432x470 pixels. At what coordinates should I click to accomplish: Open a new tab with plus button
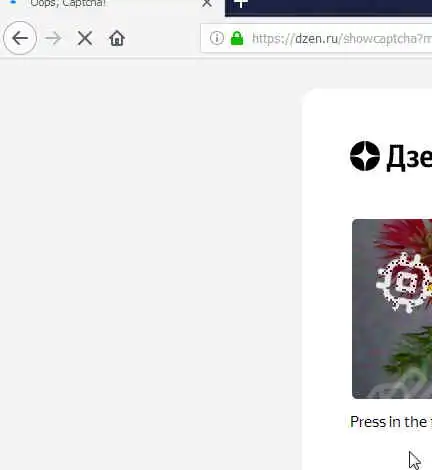[x=241, y=4]
